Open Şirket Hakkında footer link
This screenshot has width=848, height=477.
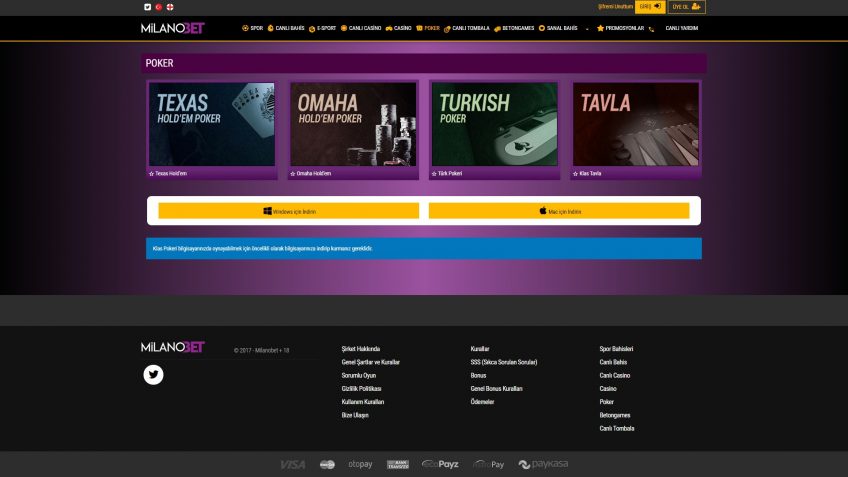(x=361, y=349)
